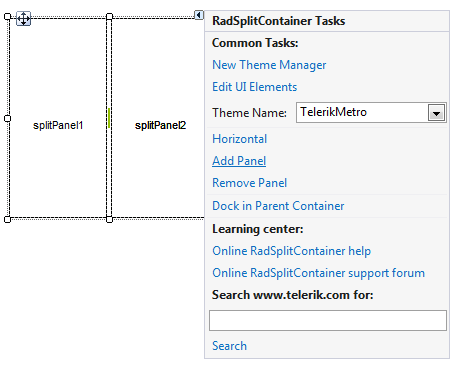Click the move handle icon on splitPanel1
The height and width of the screenshot is (379, 466).
coord(23,19)
